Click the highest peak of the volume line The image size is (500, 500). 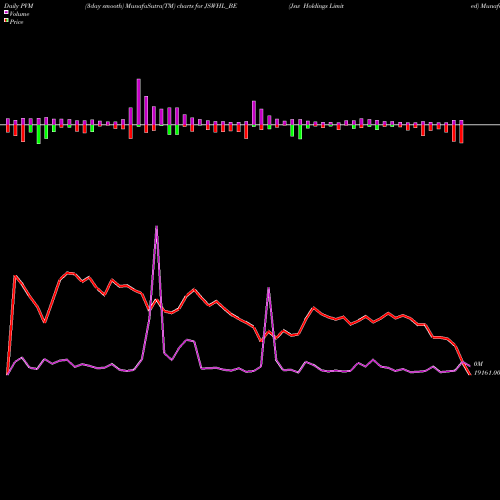157,227
